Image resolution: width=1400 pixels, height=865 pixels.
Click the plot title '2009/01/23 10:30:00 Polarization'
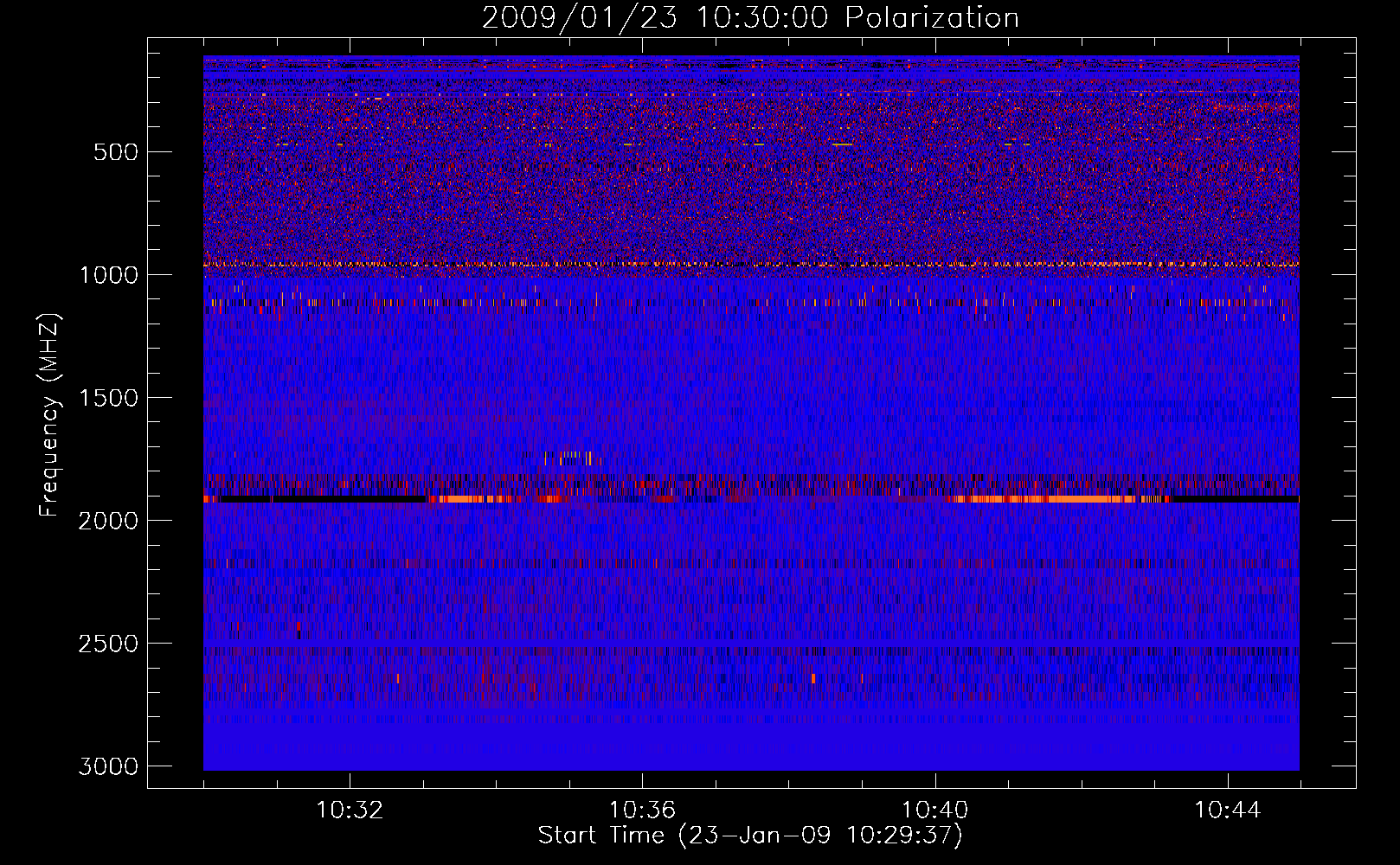click(750, 17)
